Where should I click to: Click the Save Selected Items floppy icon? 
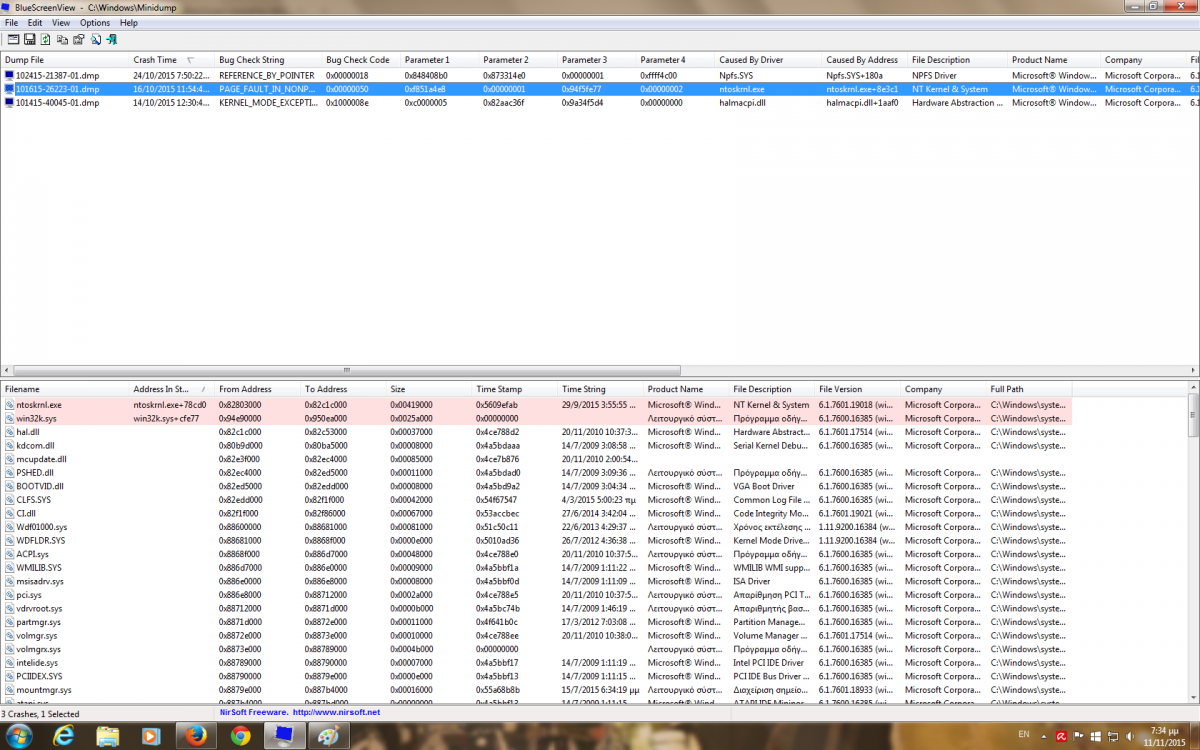pyautogui.click(x=30, y=39)
